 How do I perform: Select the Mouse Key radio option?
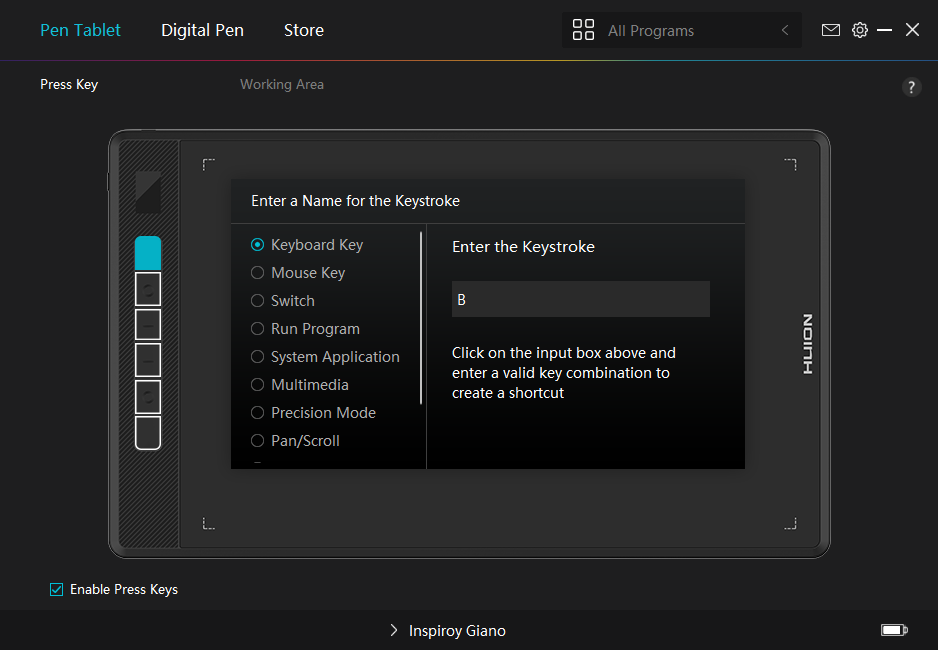(x=258, y=273)
